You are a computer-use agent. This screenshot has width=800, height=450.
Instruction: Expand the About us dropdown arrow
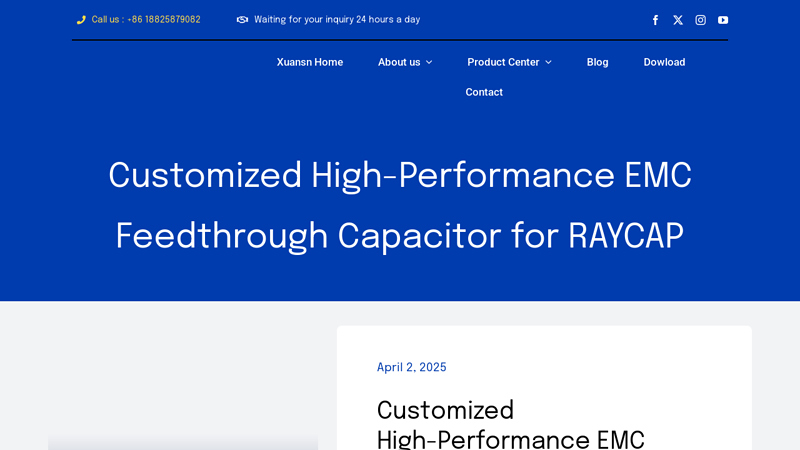pyautogui.click(x=429, y=62)
